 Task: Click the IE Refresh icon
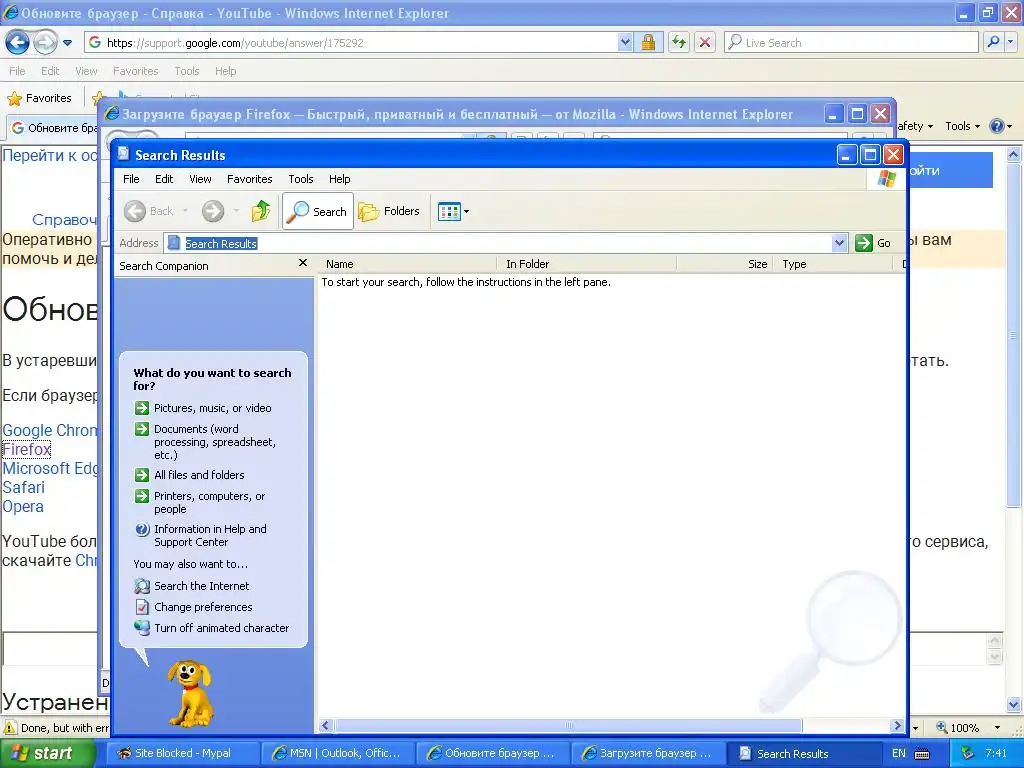[679, 42]
